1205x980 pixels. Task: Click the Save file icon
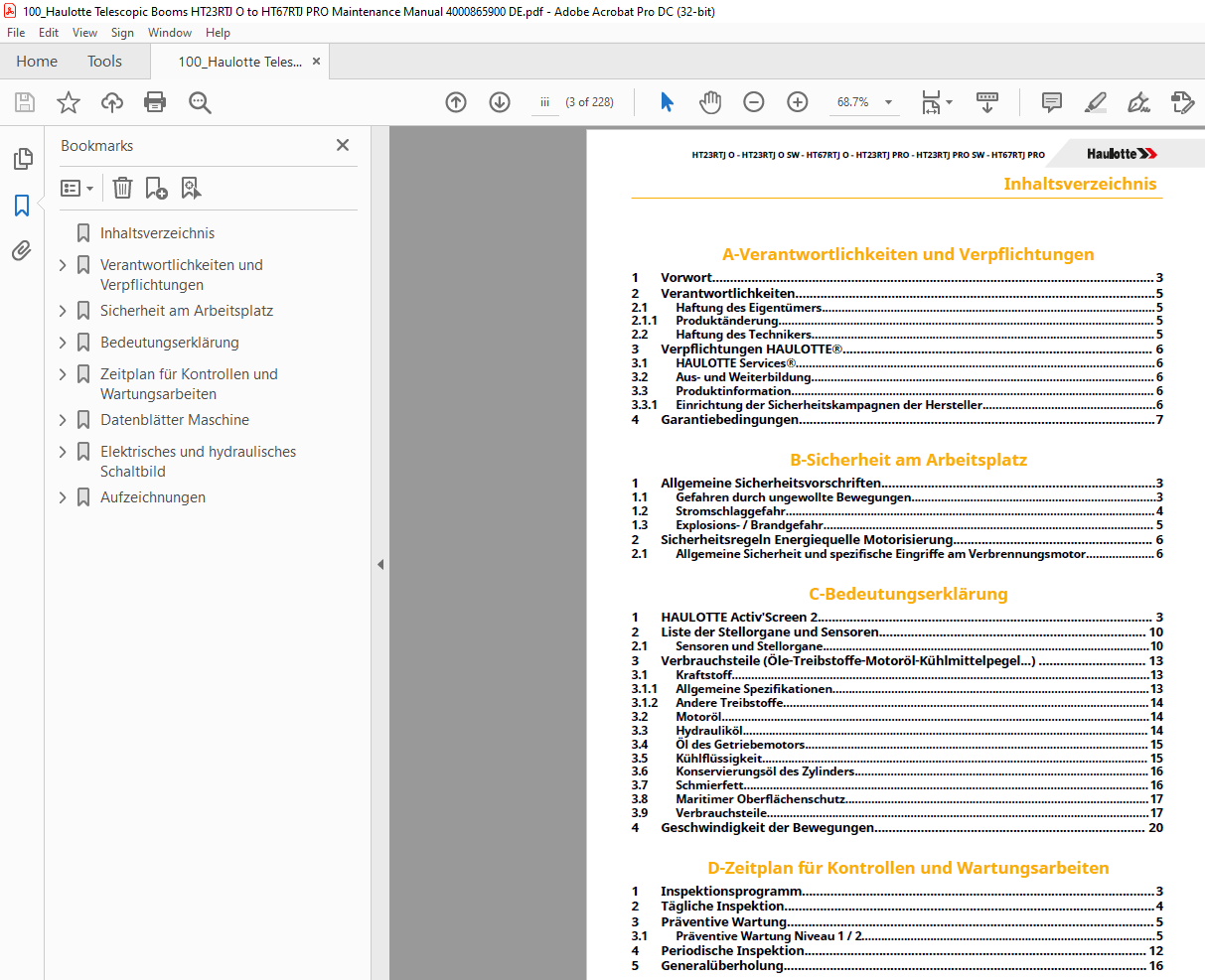pos(25,102)
